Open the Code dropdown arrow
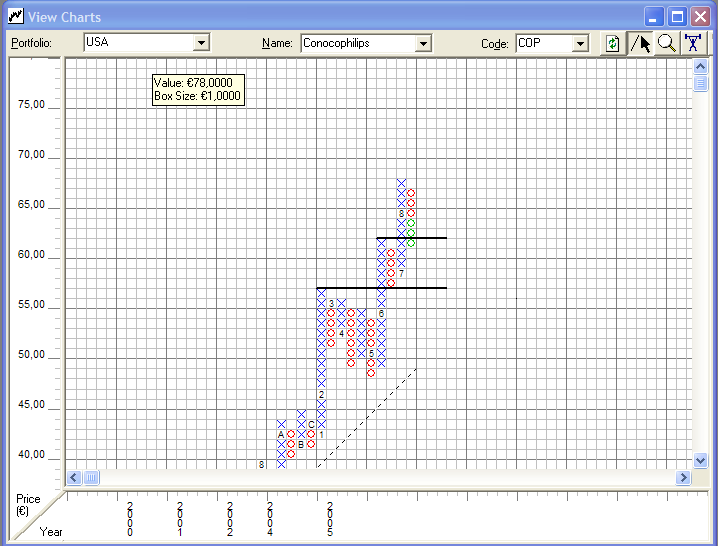This screenshot has height=546, width=718. (580, 43)
